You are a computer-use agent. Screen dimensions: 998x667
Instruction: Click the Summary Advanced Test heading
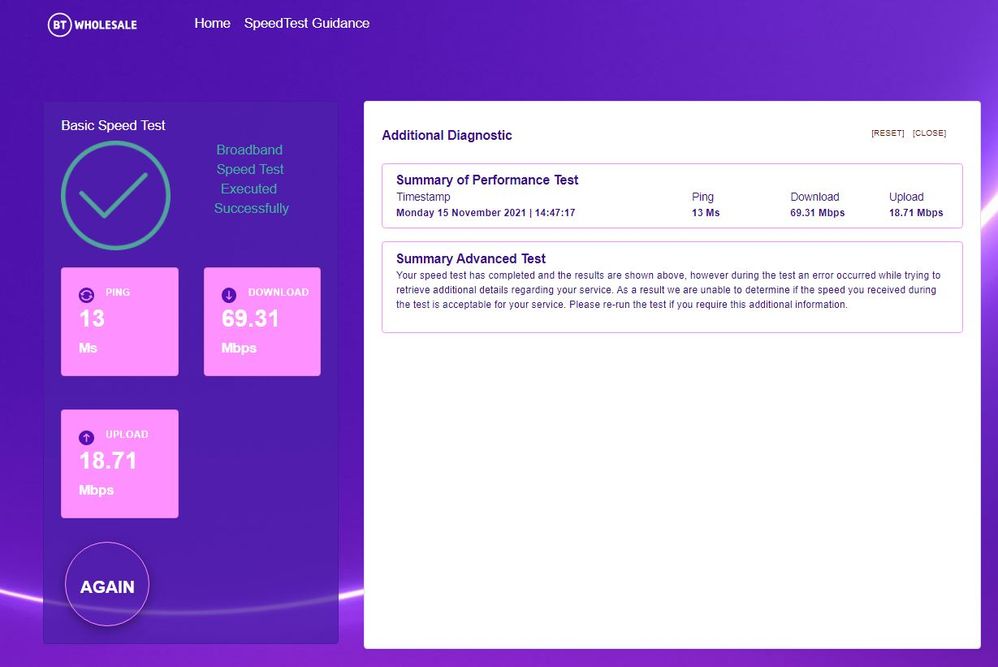(470, 259)
